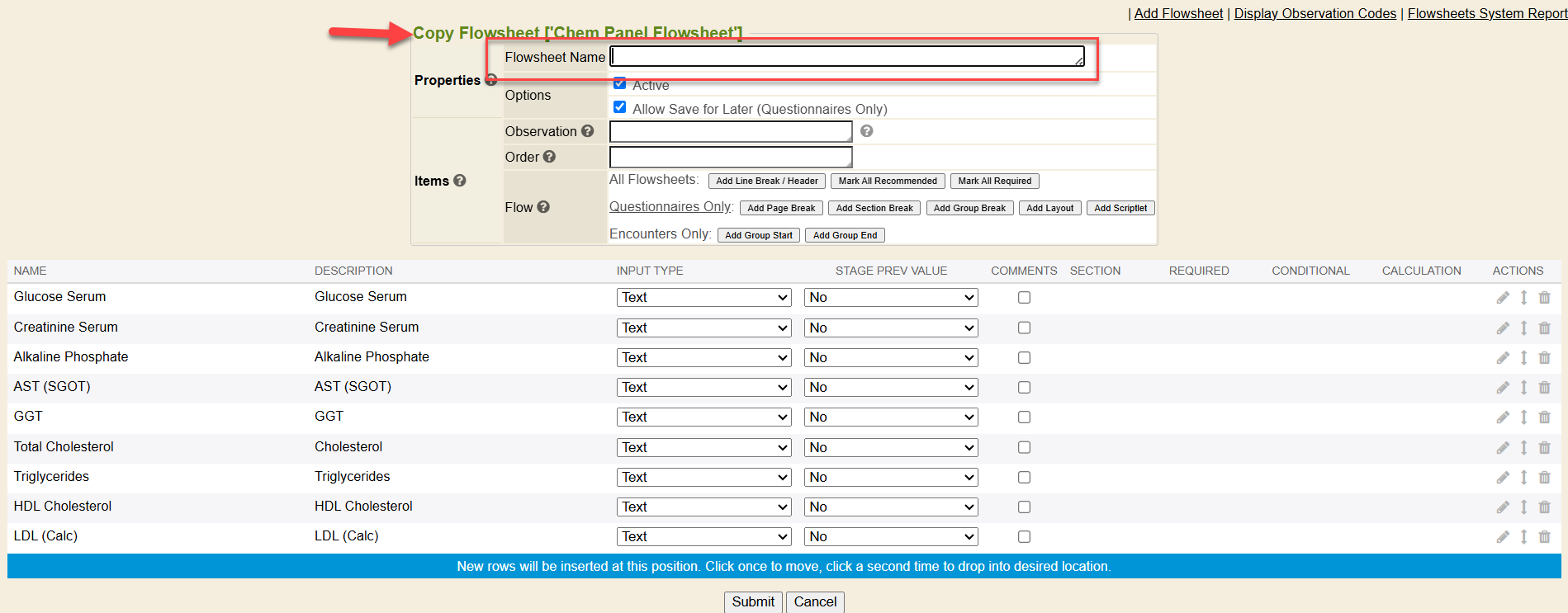This screenshot has height=613, width=1568.
Task: Delete the LDL (Calc) row via trash icon
Action: click(1544, 536)
